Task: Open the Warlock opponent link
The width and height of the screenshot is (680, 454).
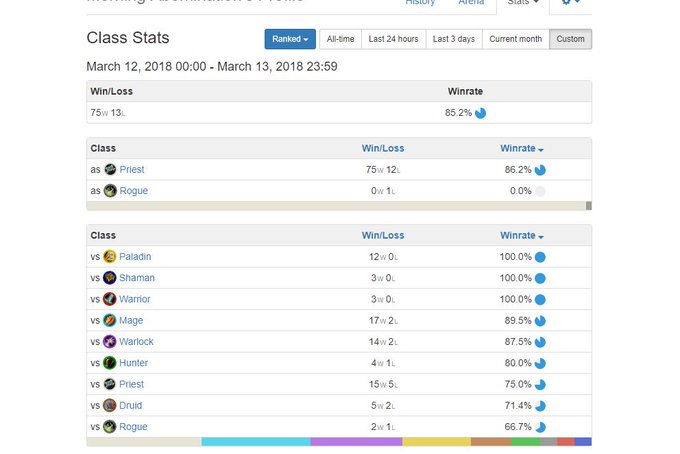Action: click(x=136, y=342)
